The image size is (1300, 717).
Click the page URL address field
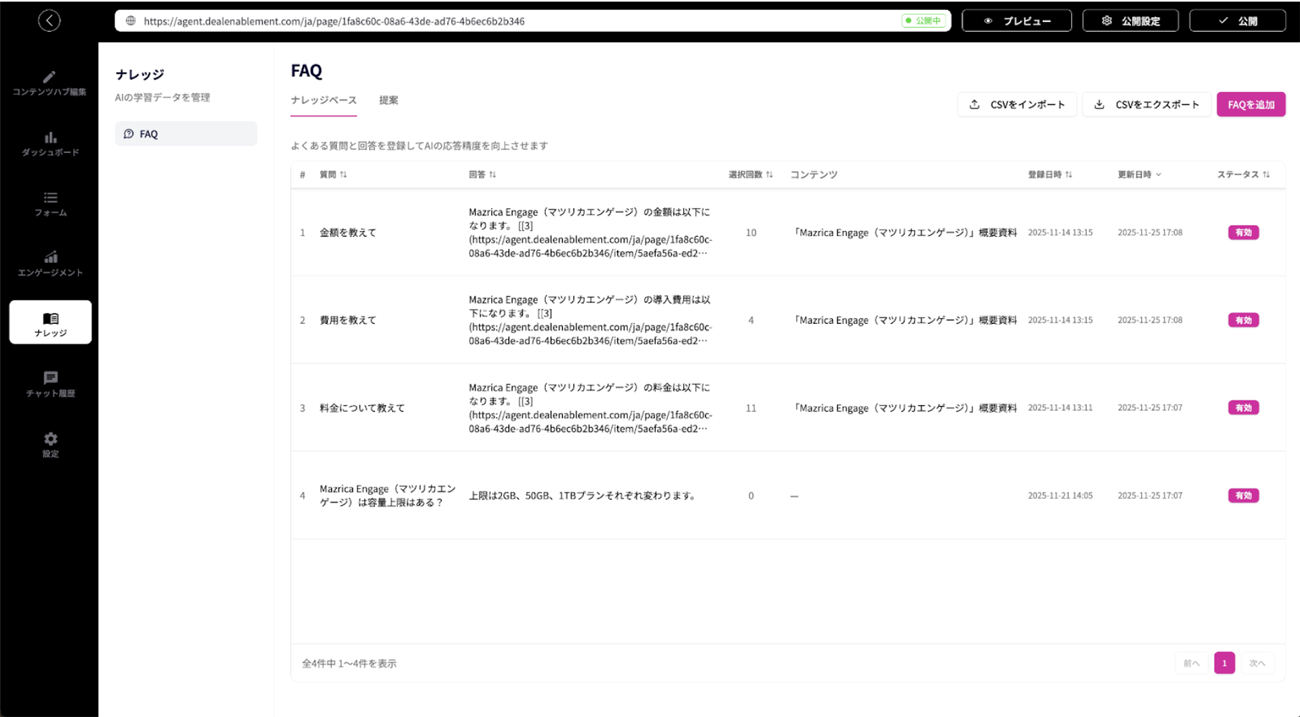click(x=500, y=21)
